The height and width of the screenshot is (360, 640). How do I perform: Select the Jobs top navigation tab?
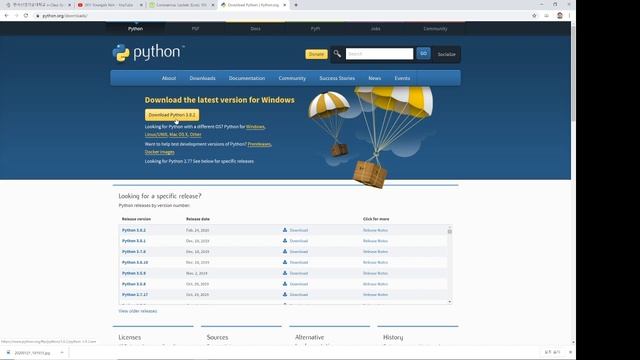376,29
